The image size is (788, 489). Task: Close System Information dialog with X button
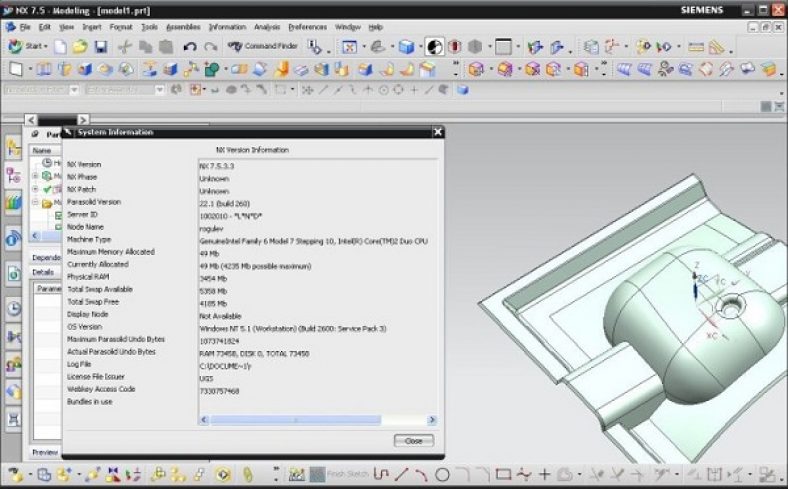[437, 132]
